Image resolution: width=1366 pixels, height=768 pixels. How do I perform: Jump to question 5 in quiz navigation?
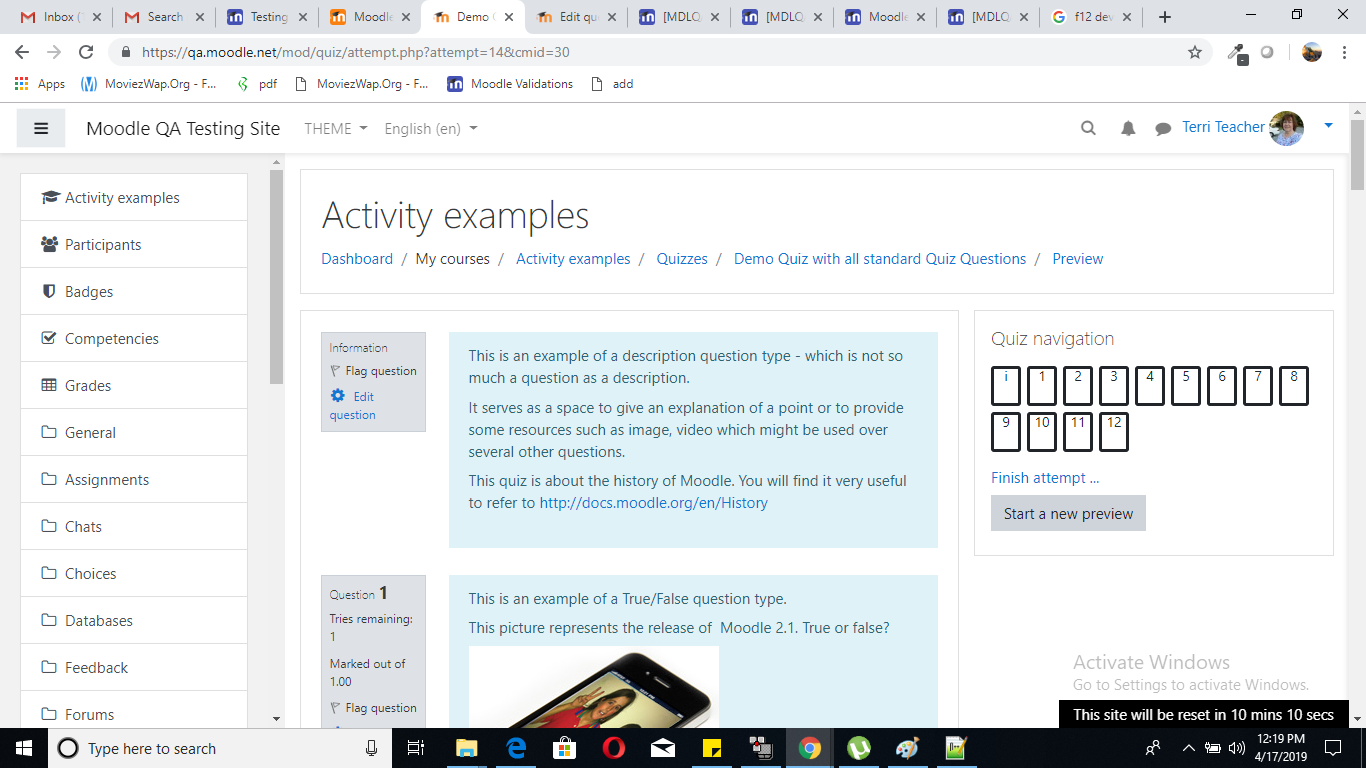[x=1186, y=386]
